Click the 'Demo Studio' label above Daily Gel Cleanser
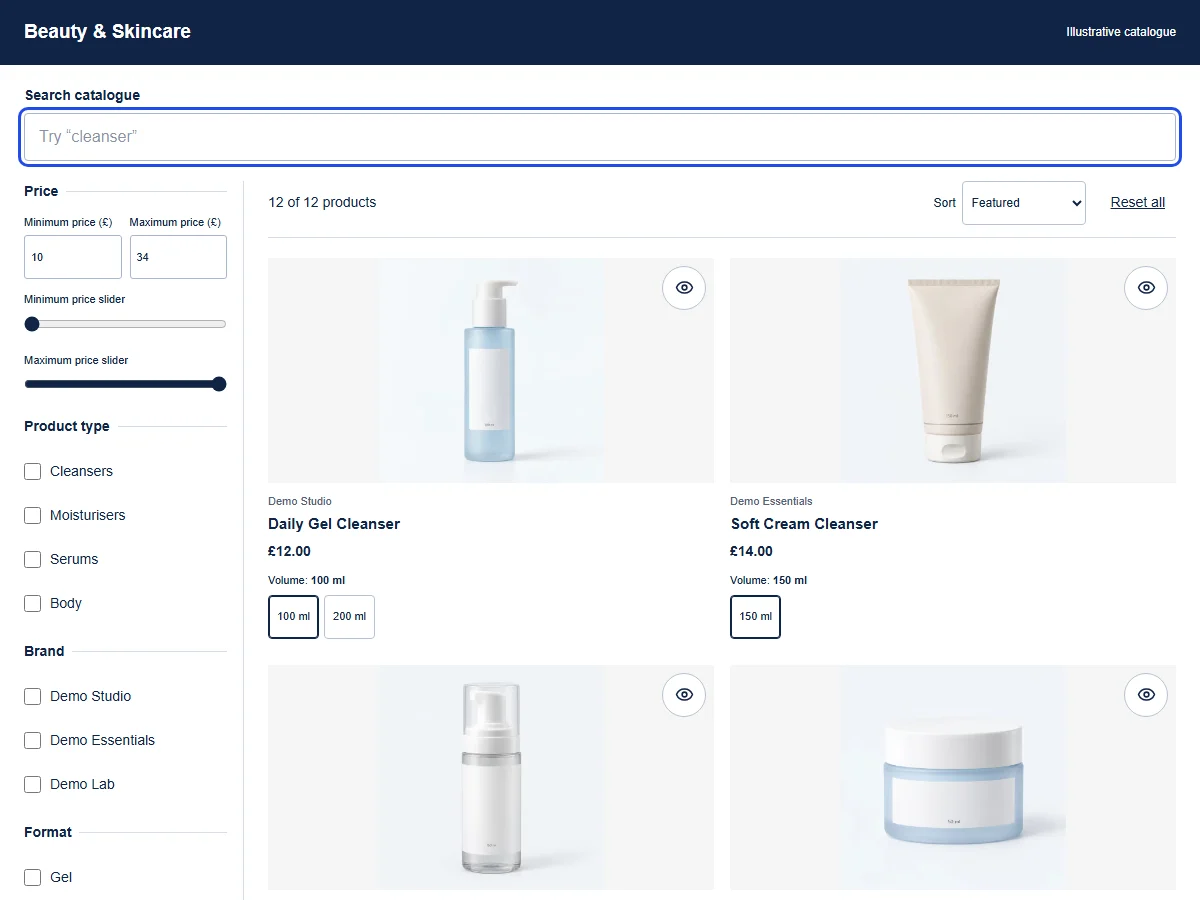The width and height of the screenshot is (1200, 900). (x=300, y=501)
